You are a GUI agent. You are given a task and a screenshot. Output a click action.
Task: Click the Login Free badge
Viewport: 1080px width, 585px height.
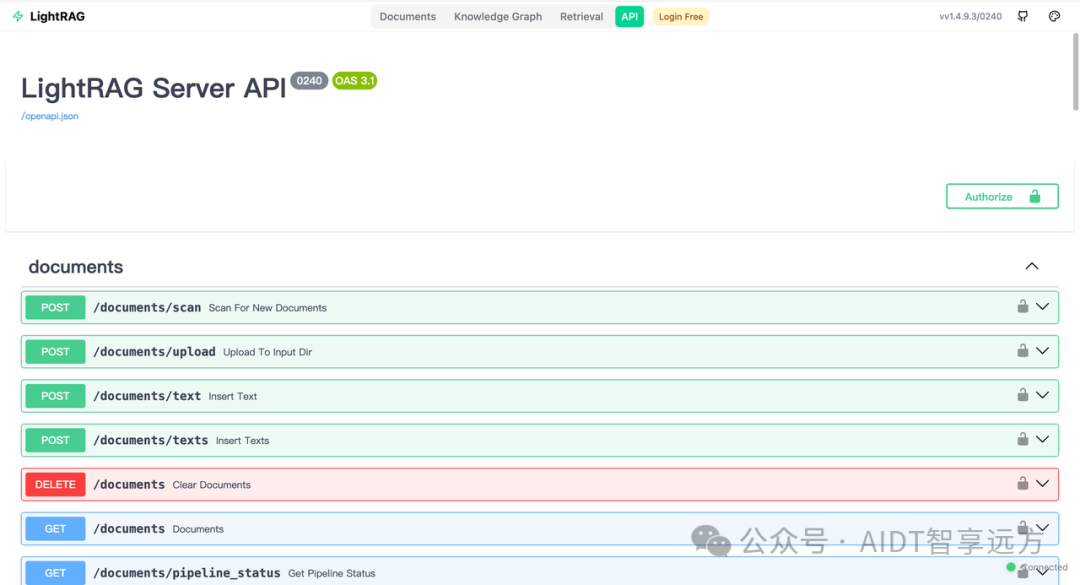[x=681, y=17]
